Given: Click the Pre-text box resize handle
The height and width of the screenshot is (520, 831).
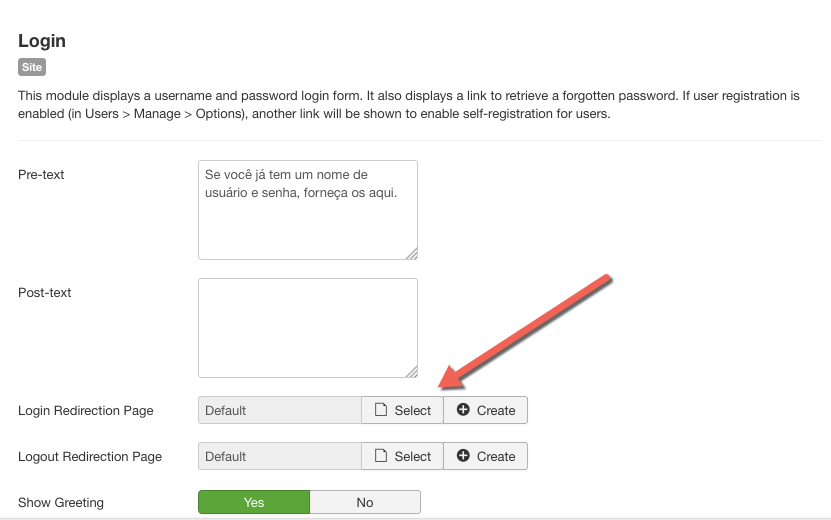Looking at the screenshot, I should (411, 253).
